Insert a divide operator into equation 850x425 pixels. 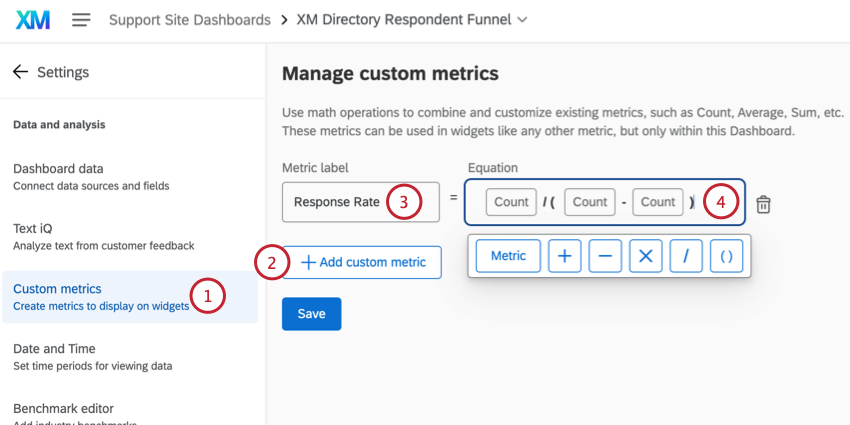coord(686,256)
